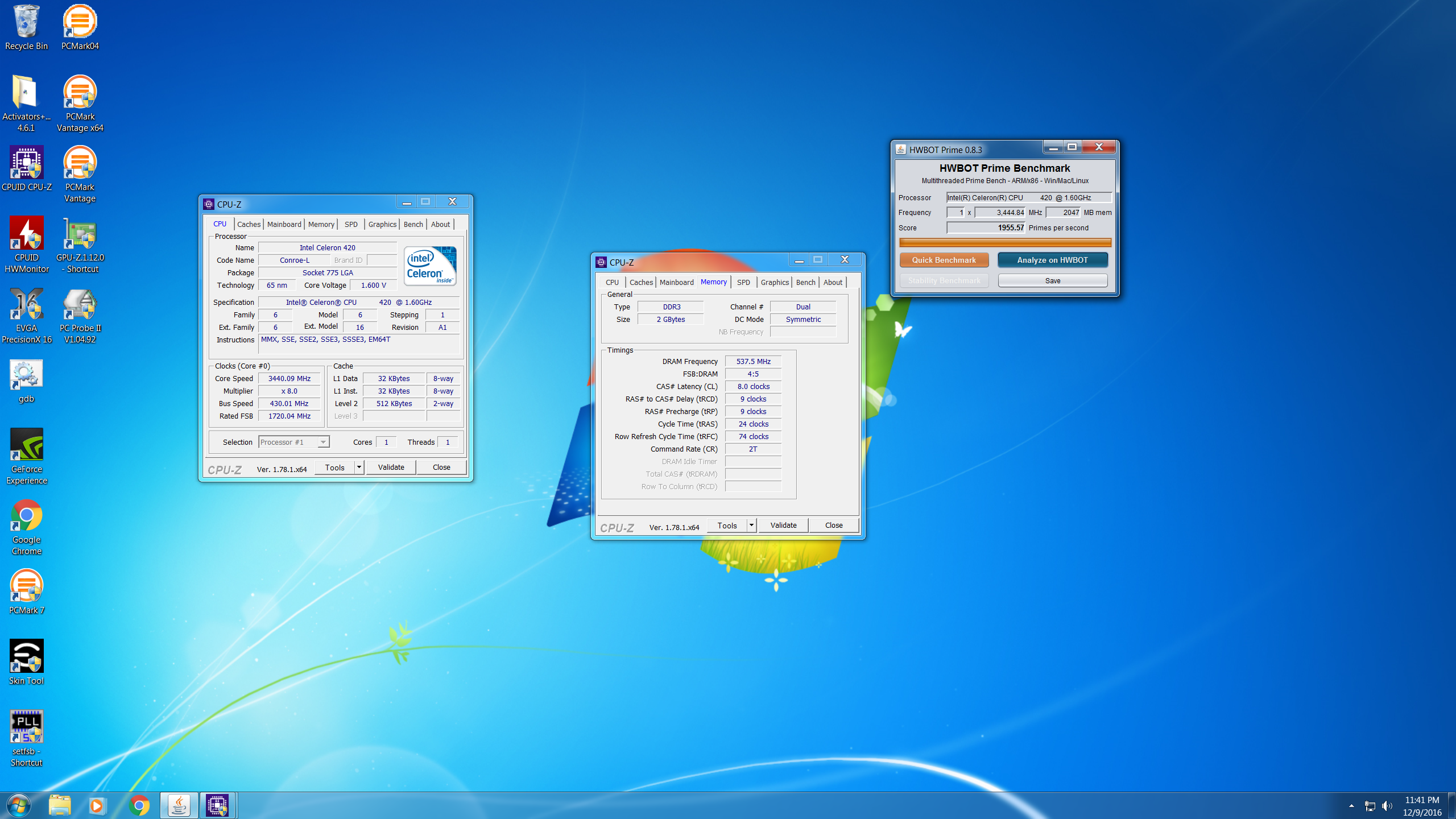Viewport: 1456px width, 819px height.
Task: Click Close button in left CPU-Z window
Action: pos(441,468)
